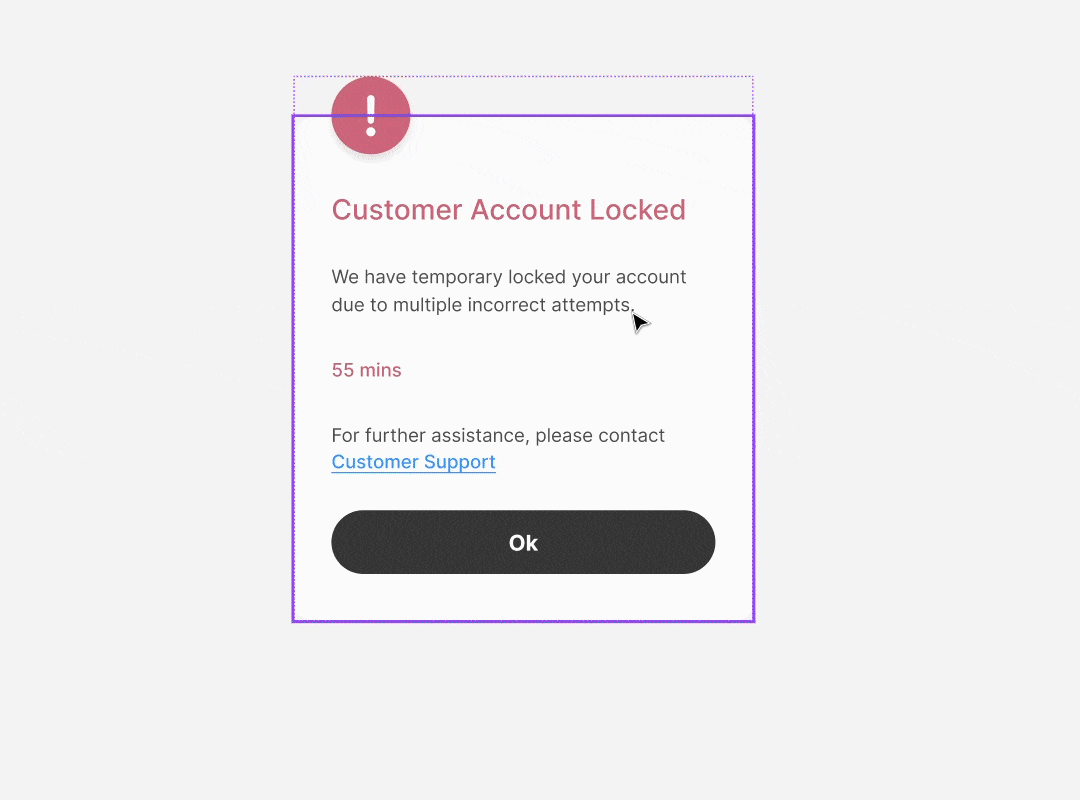Open the Customer Support link

tap(413, 462)
